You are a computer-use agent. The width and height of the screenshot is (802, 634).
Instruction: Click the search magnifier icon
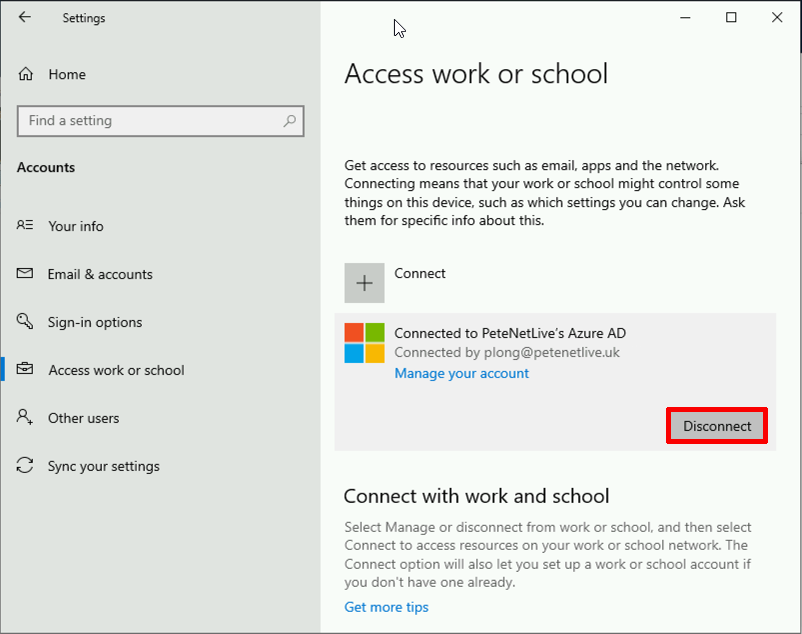point(289,121)
